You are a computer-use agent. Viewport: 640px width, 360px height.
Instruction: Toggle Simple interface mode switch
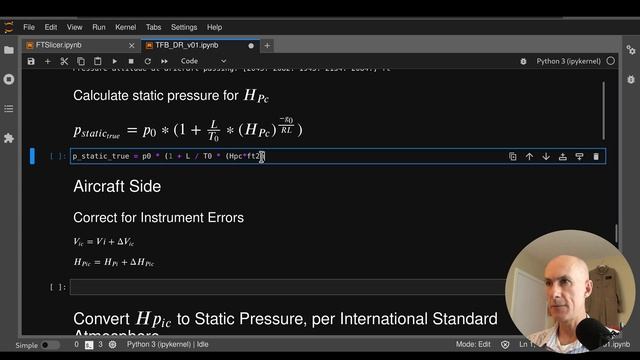click(50, 345)
